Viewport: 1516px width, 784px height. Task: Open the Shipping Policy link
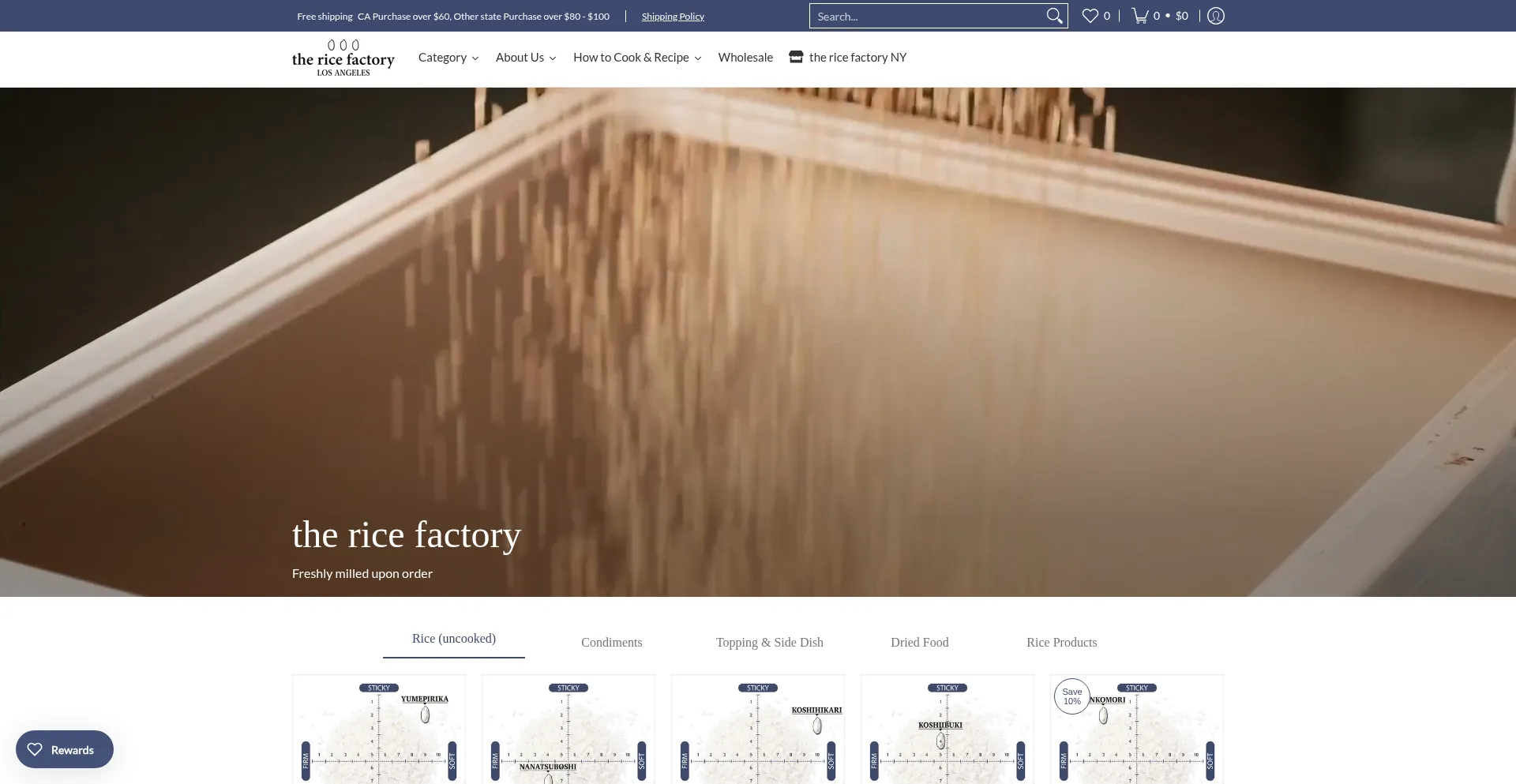[x=673, y=17]
